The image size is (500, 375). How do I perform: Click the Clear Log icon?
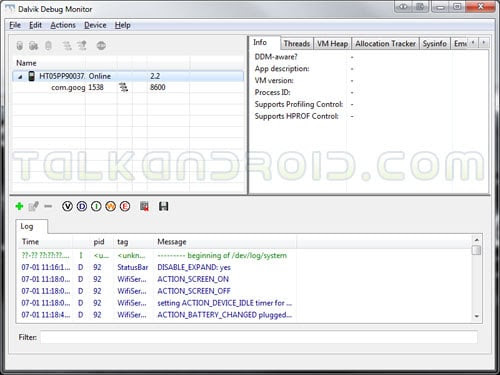point(144,206)
